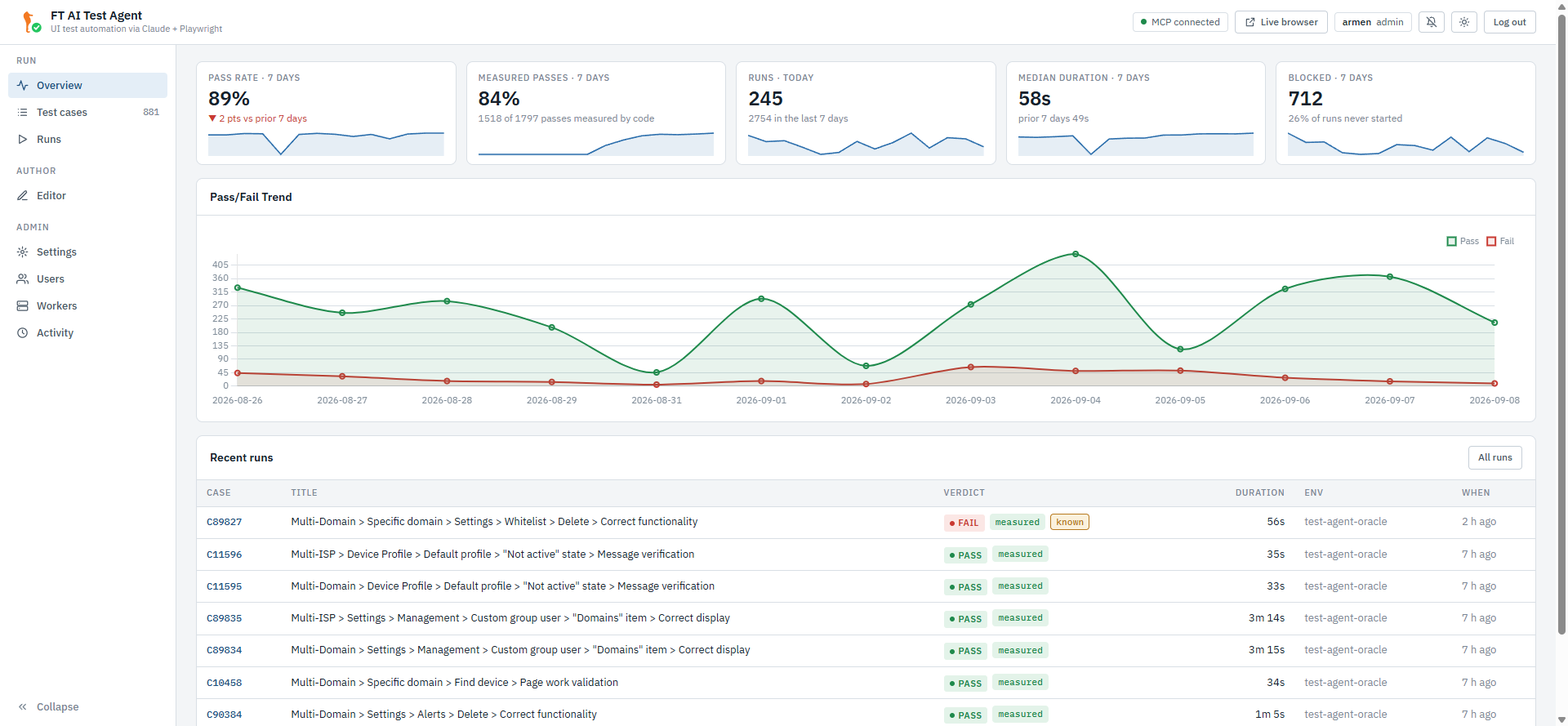Switch theme using the sun icon

pos(1464,22)
